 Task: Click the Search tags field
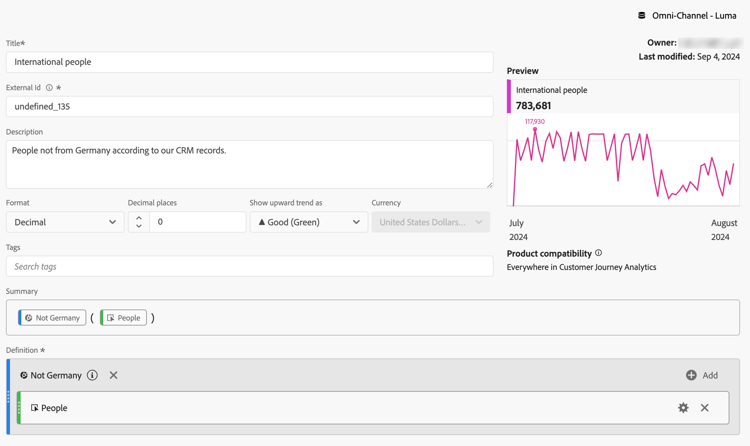[249, 267]
